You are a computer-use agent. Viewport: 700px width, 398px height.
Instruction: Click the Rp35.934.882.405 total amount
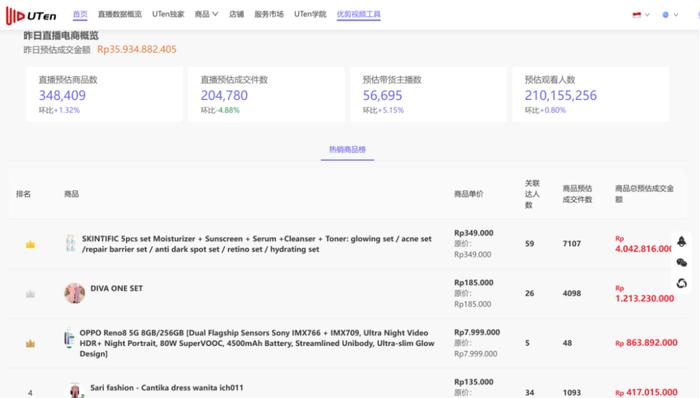(137, 49)
